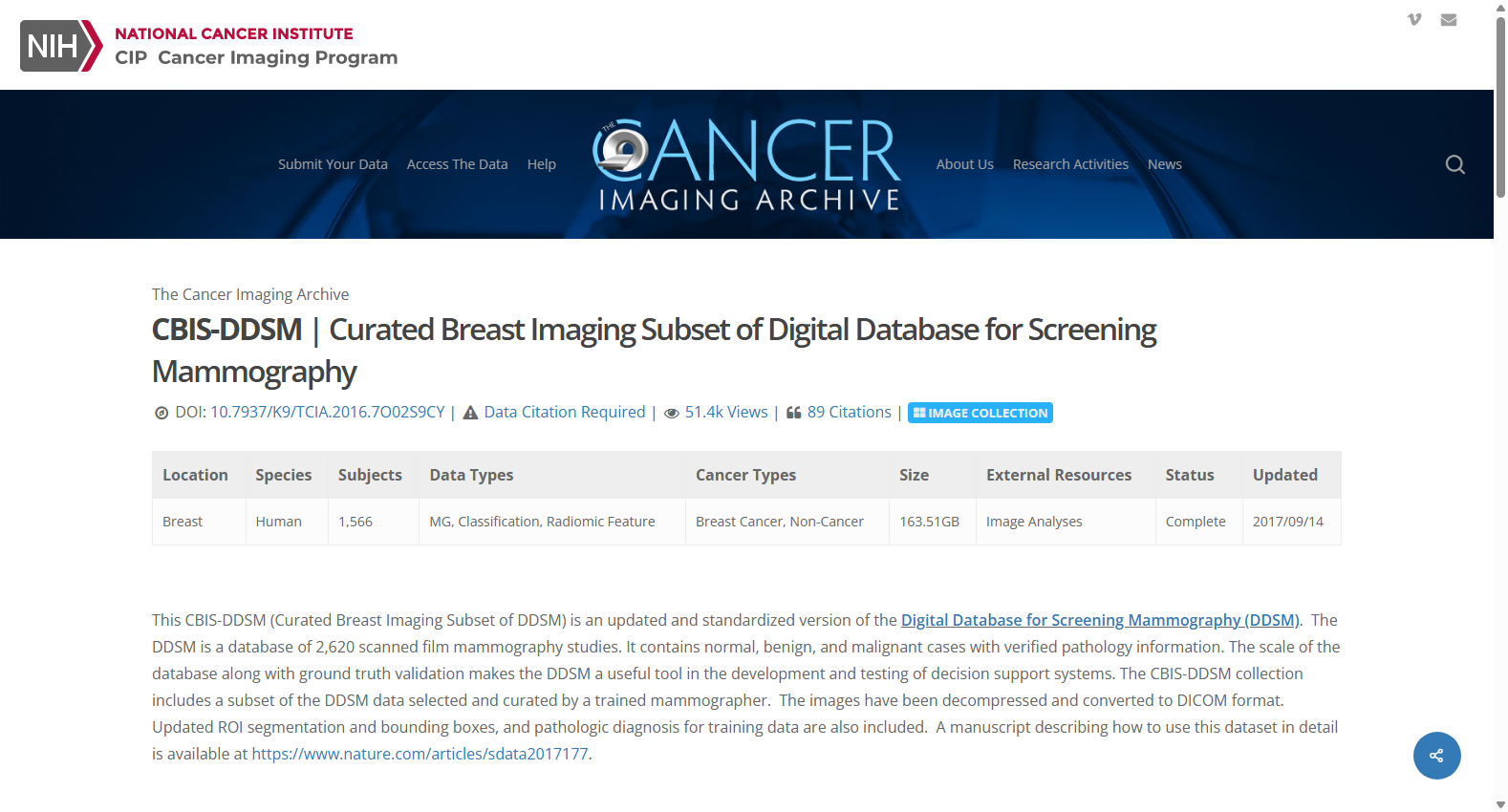Open the Submit Your Data menu
The image size is (1508, 812).
coord(333,164)
